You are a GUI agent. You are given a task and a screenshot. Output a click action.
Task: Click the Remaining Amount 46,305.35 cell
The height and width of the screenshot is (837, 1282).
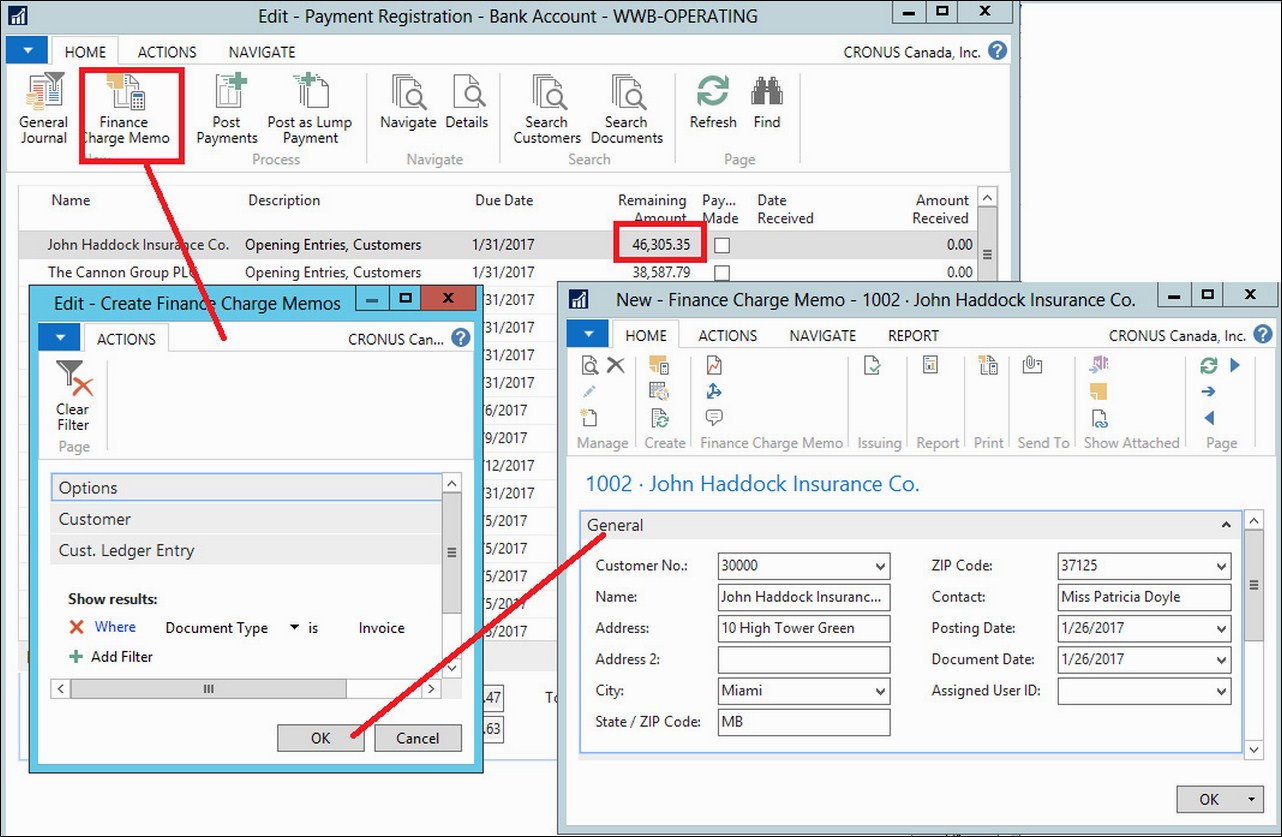click(x=661, y=245)
